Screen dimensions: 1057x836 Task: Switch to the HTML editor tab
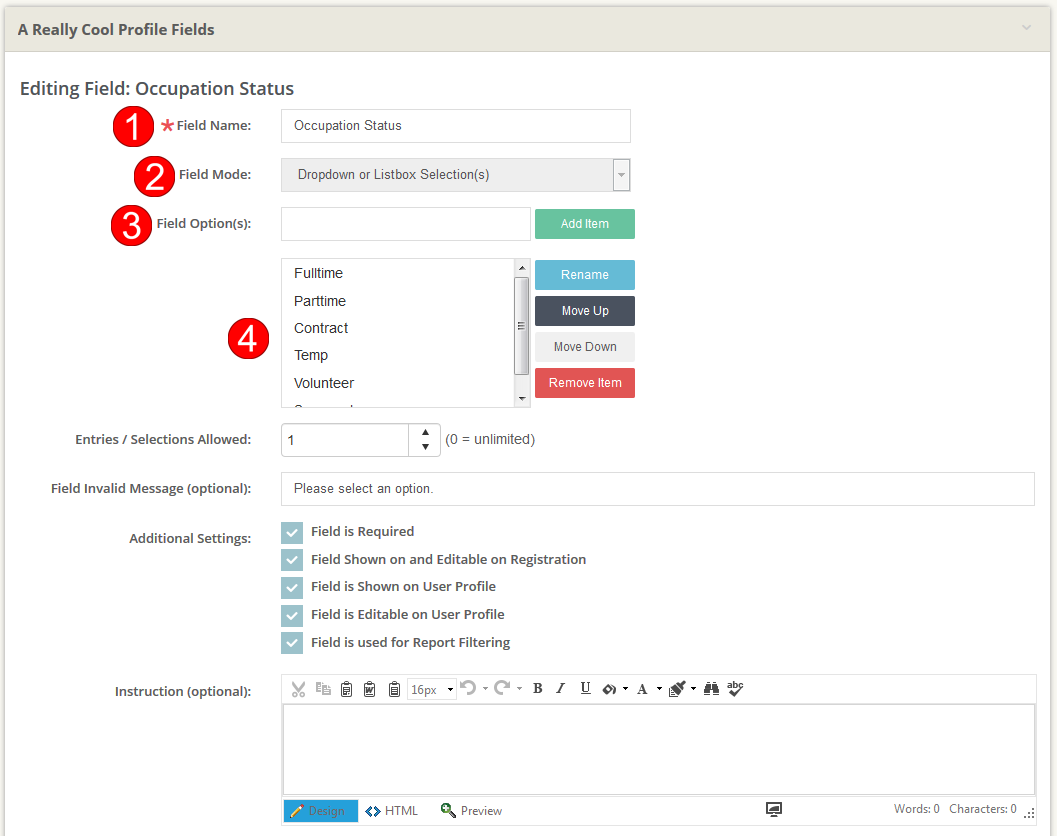tap(392, 811)
